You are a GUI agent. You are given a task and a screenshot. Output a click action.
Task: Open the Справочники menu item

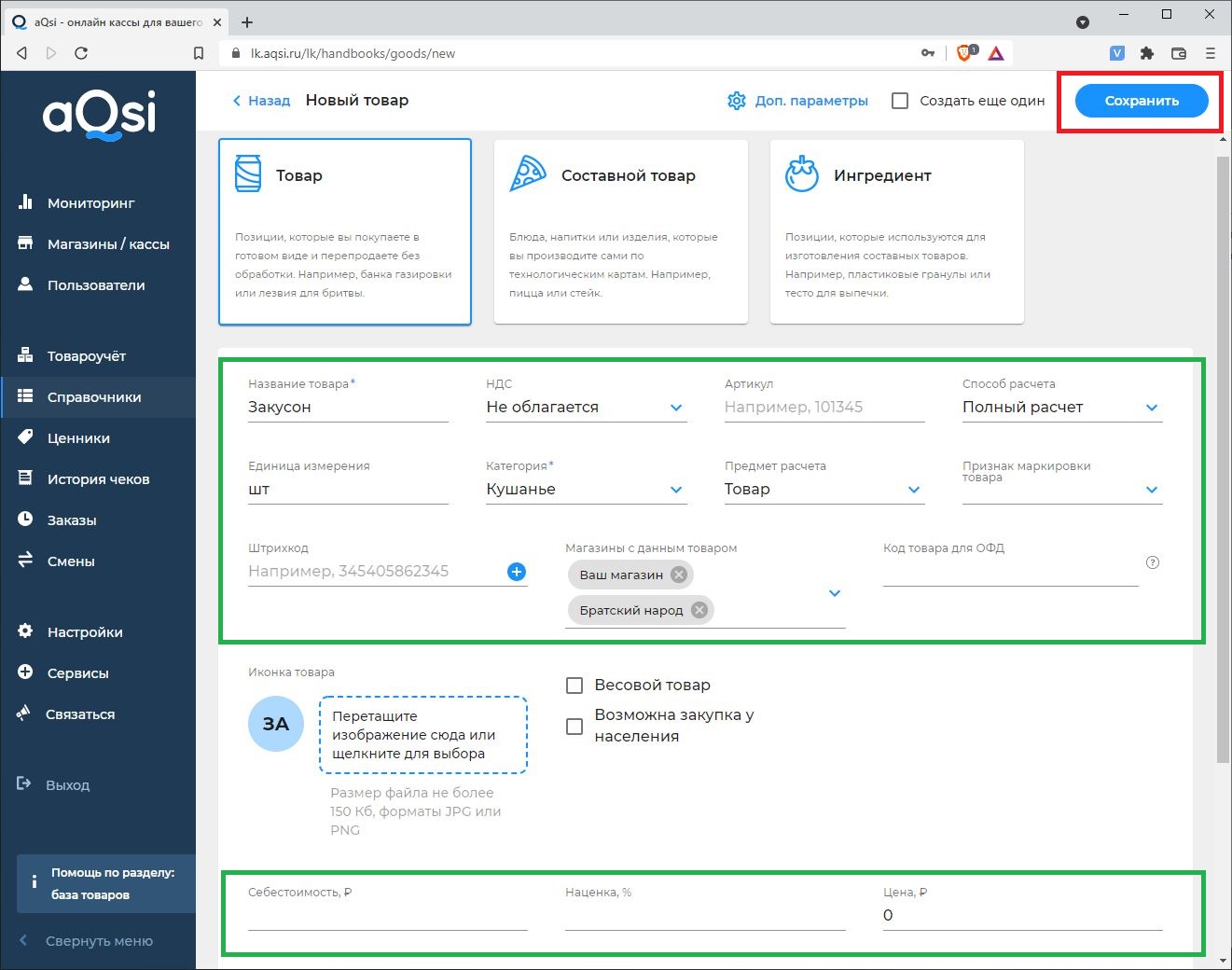[98, 396]
